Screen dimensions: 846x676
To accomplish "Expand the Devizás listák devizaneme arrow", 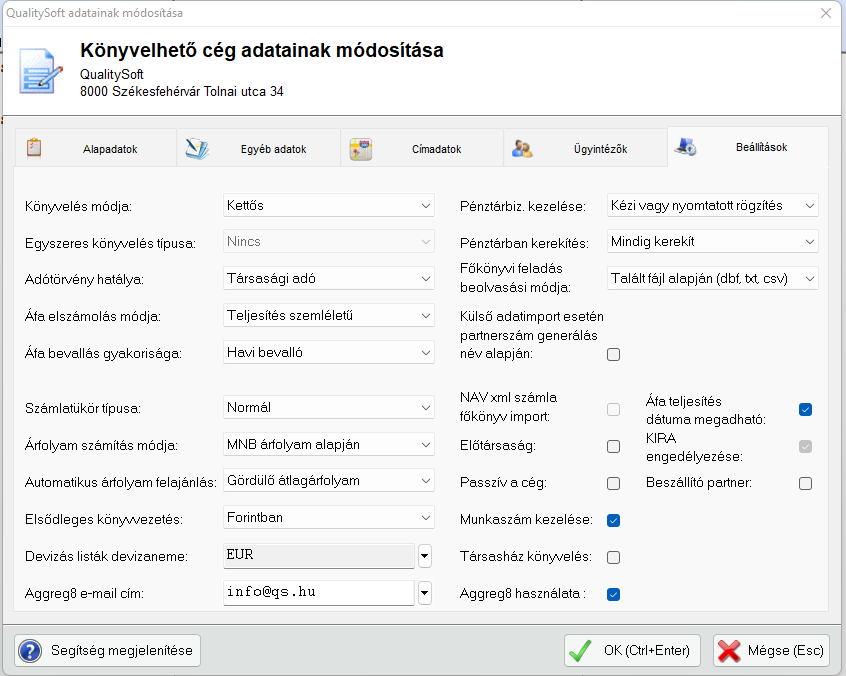I will pyautogui.click(x=424, y=555).
